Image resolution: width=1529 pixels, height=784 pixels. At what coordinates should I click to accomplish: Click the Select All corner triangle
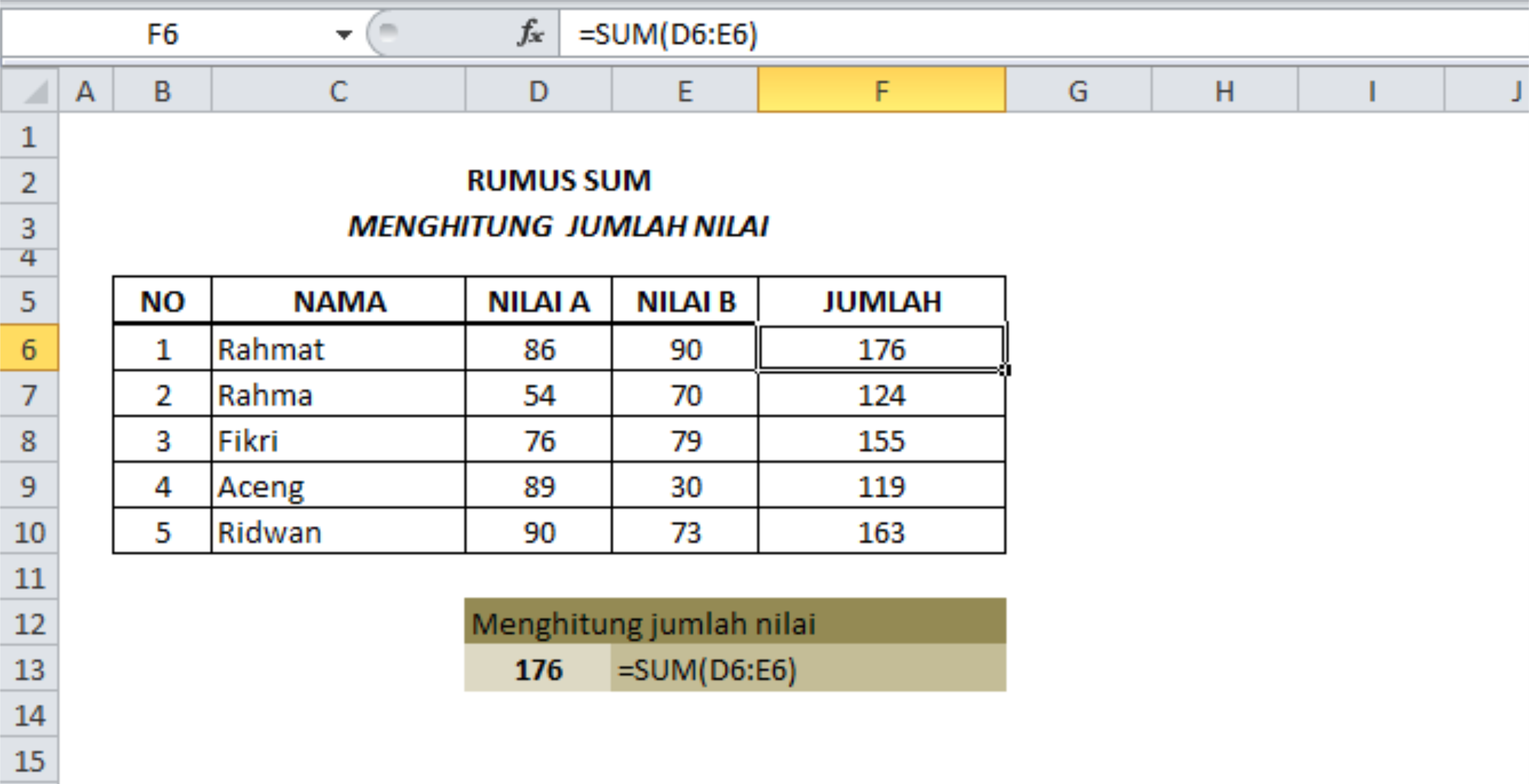tap(30, 91)
